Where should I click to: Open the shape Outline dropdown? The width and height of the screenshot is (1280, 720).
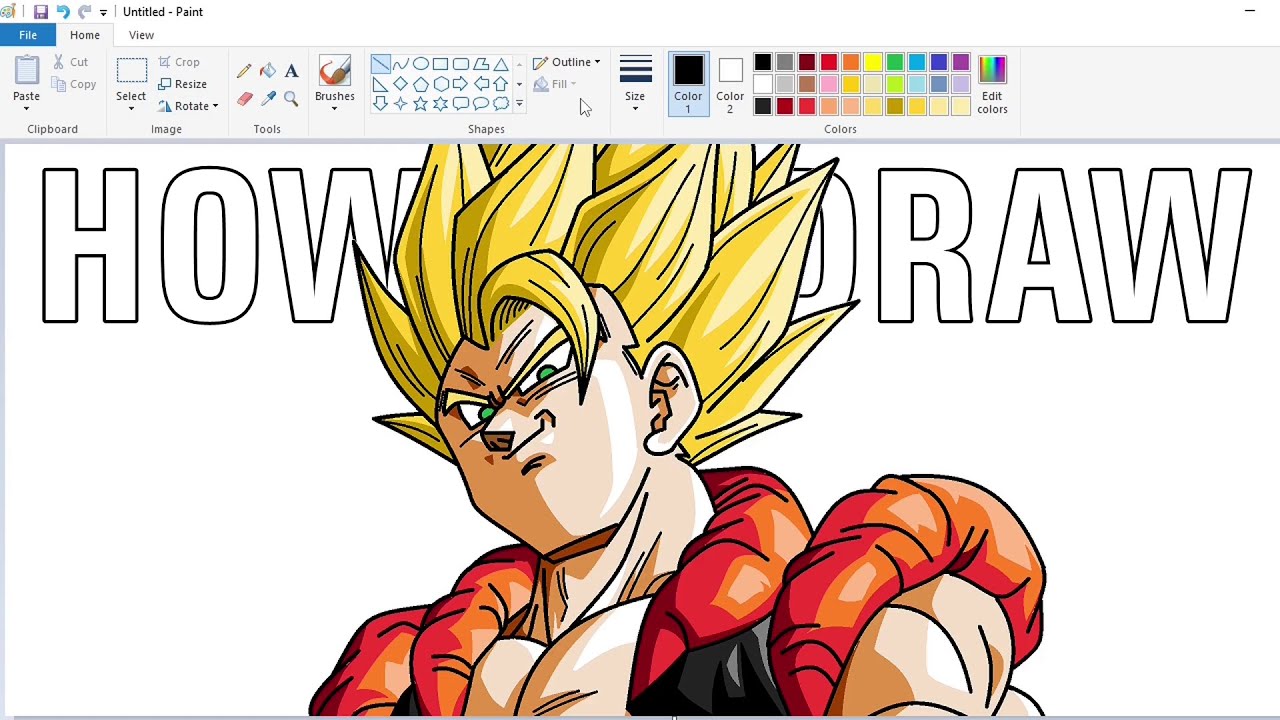(x=567, y=62)
